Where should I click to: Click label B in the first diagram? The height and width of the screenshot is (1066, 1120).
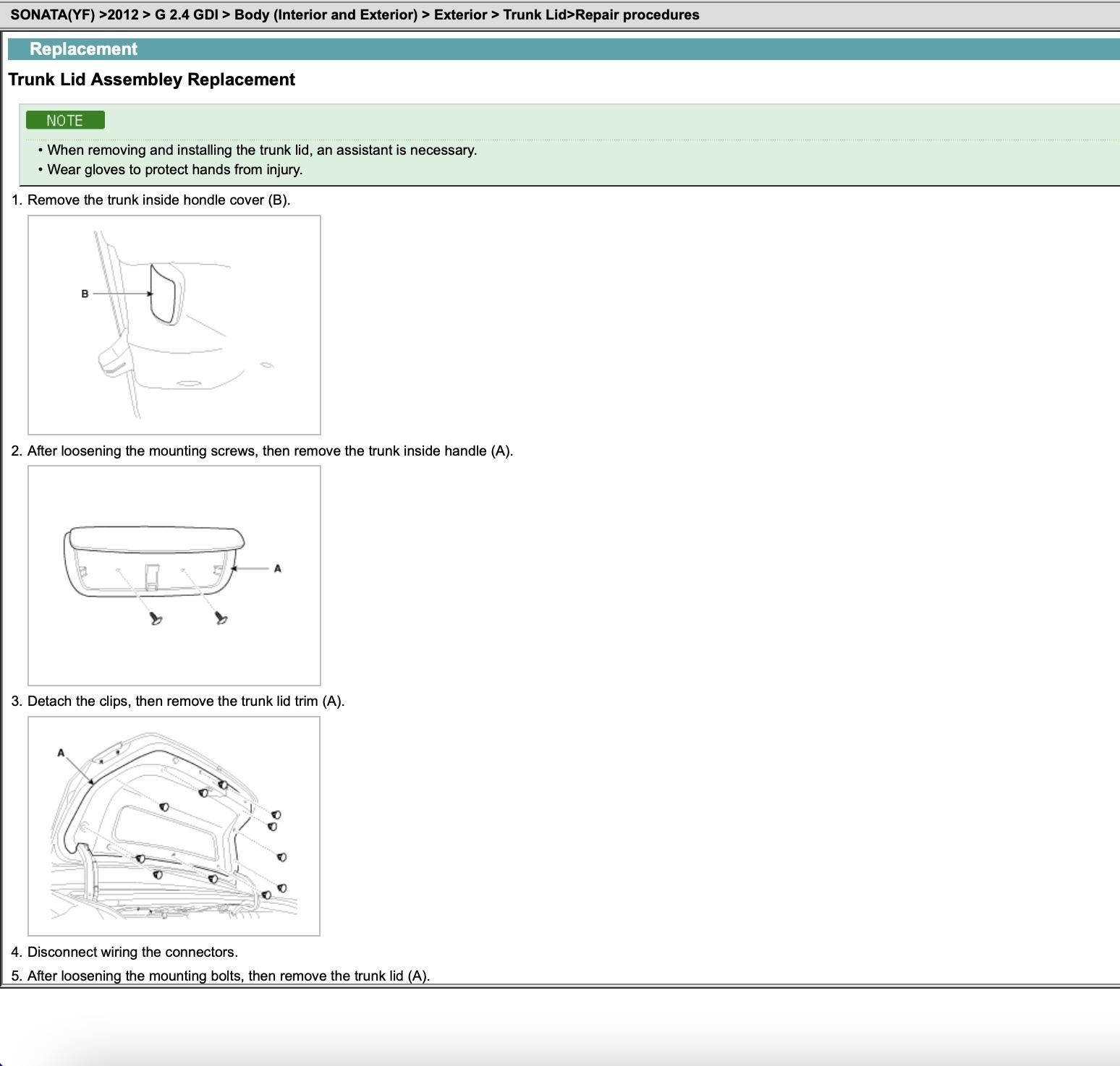[85, 294]
